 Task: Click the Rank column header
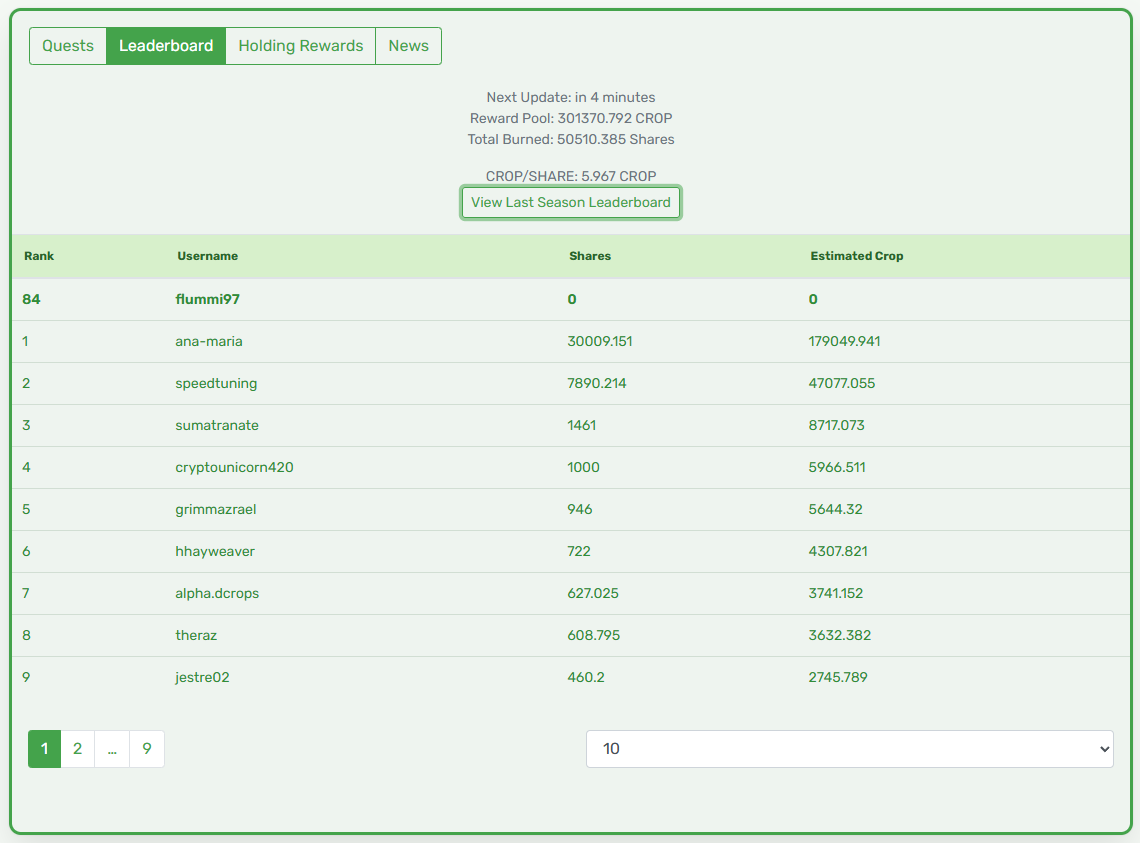point(39,256)
